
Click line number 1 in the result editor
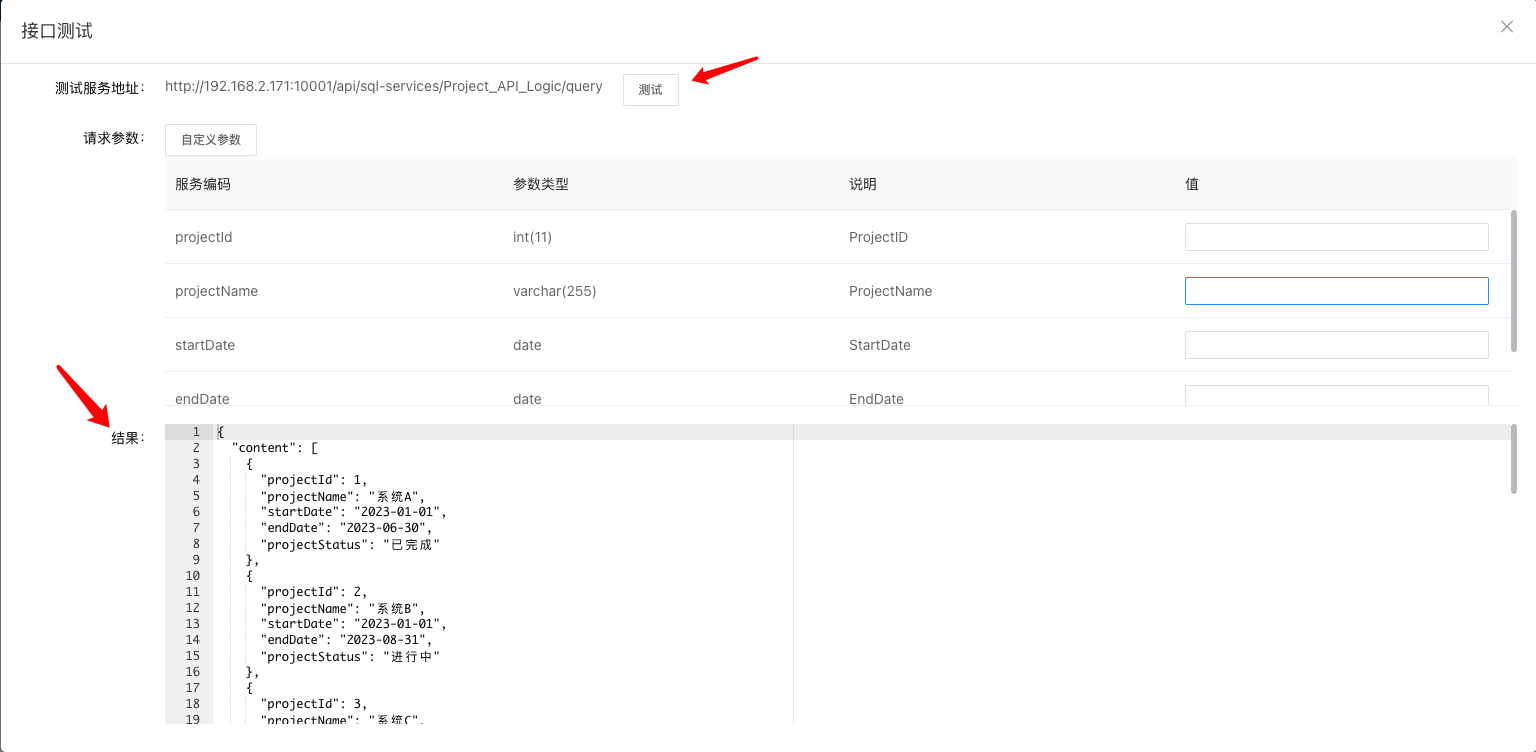coord(195,431)
